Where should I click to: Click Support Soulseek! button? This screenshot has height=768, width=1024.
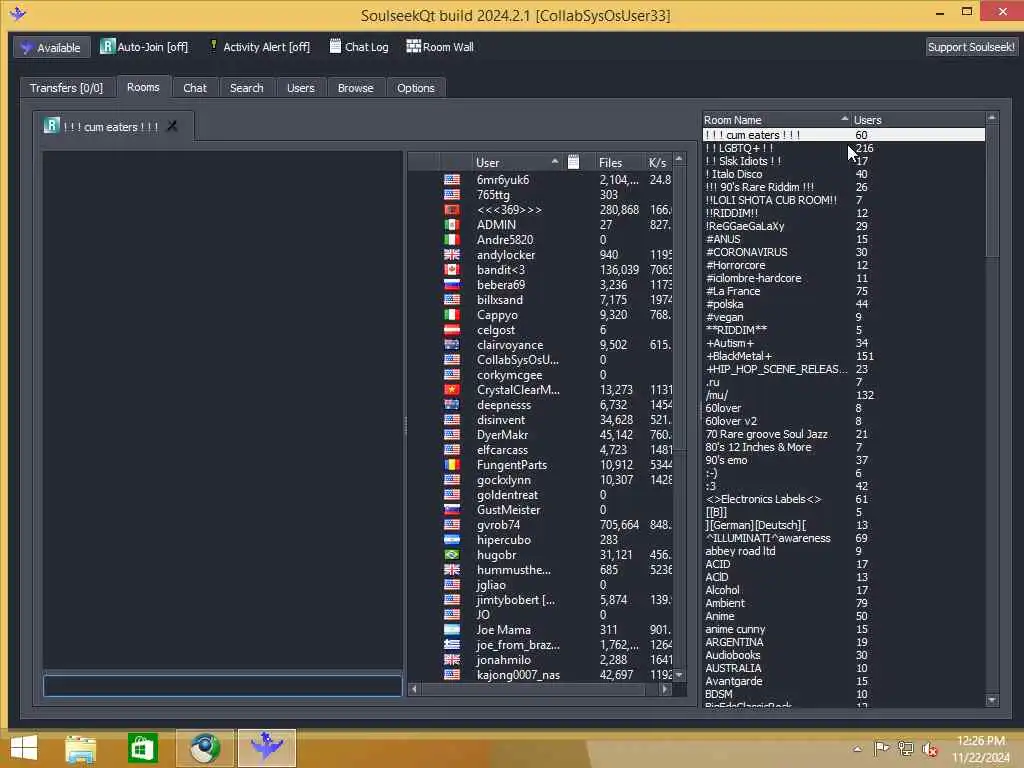(x=970, y=47)
